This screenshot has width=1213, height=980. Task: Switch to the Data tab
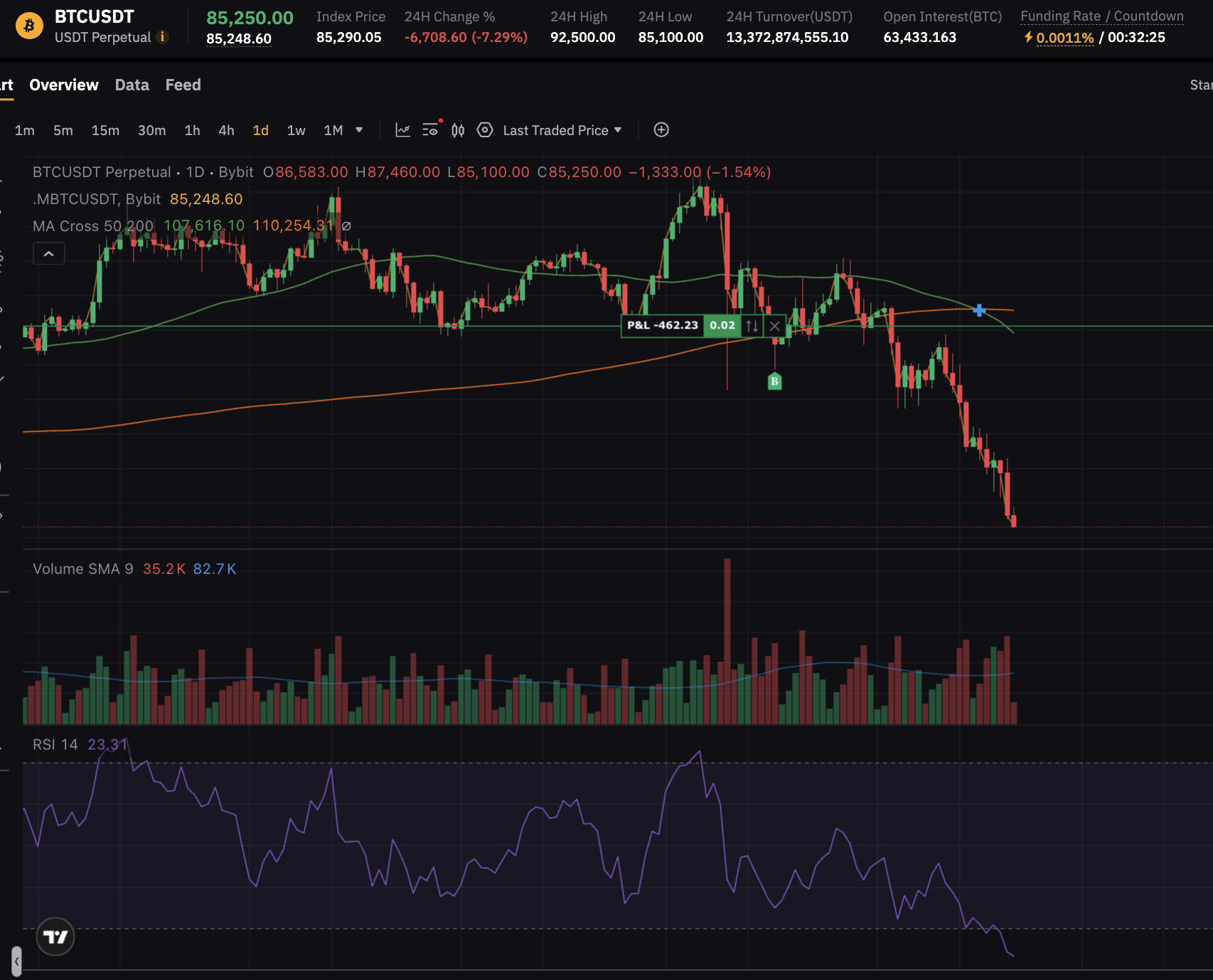(132, 85)
